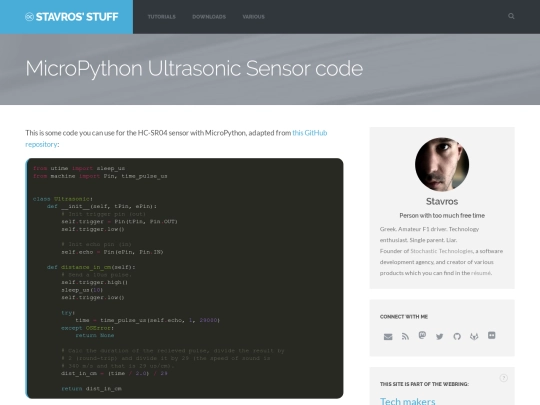Open the Downloads menu
The width and height of the screenshot is (540, 405).
pos(209,17)
